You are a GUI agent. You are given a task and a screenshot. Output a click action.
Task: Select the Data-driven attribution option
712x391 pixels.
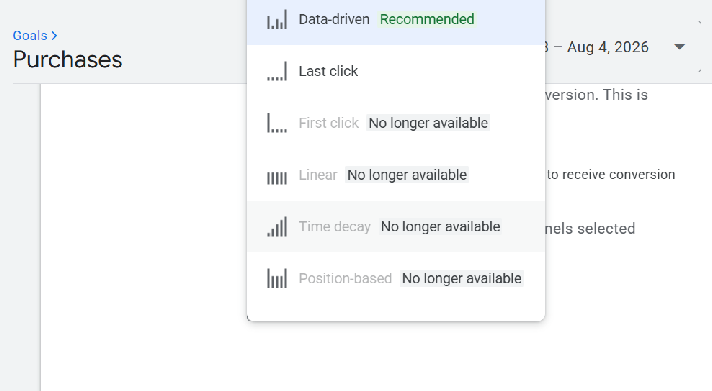(396, 20)
